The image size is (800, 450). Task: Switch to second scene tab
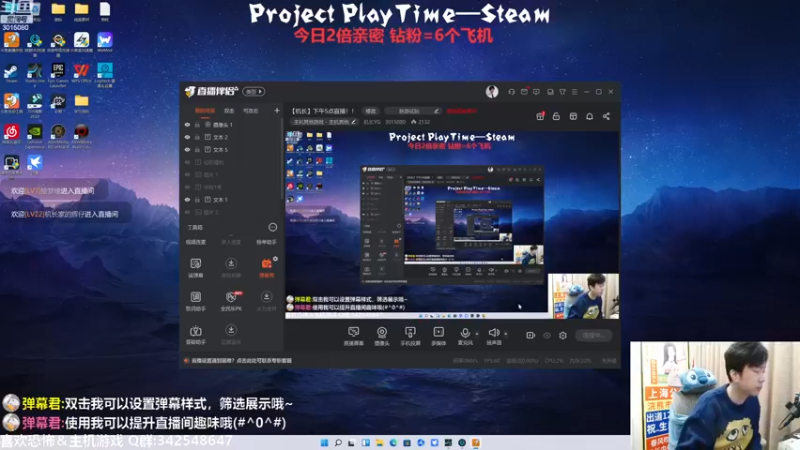point(229,111)
